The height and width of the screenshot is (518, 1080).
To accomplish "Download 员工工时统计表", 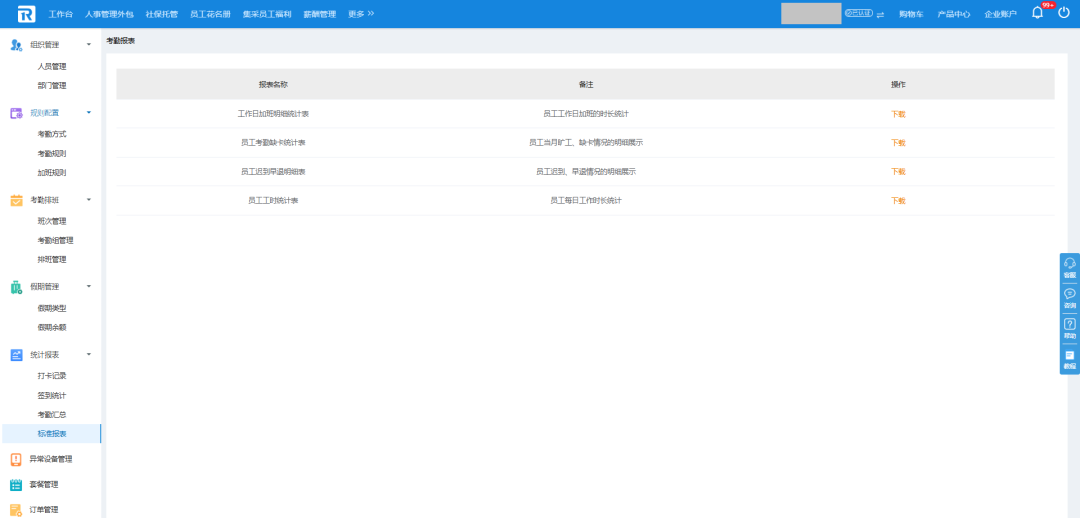I will pos(898,200).
